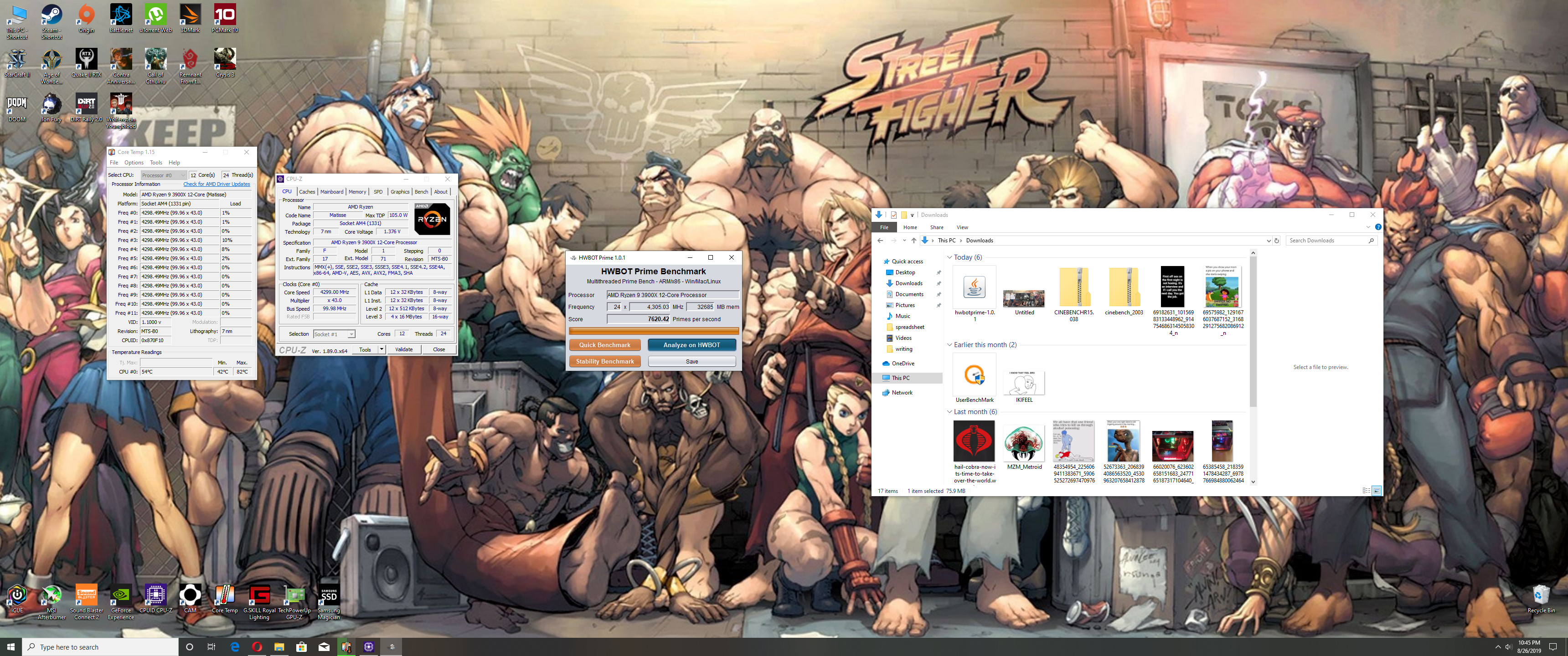1568x656 pixels.
Task: Select the Crysis 3 desktop icon
Action: pos(225,63)
